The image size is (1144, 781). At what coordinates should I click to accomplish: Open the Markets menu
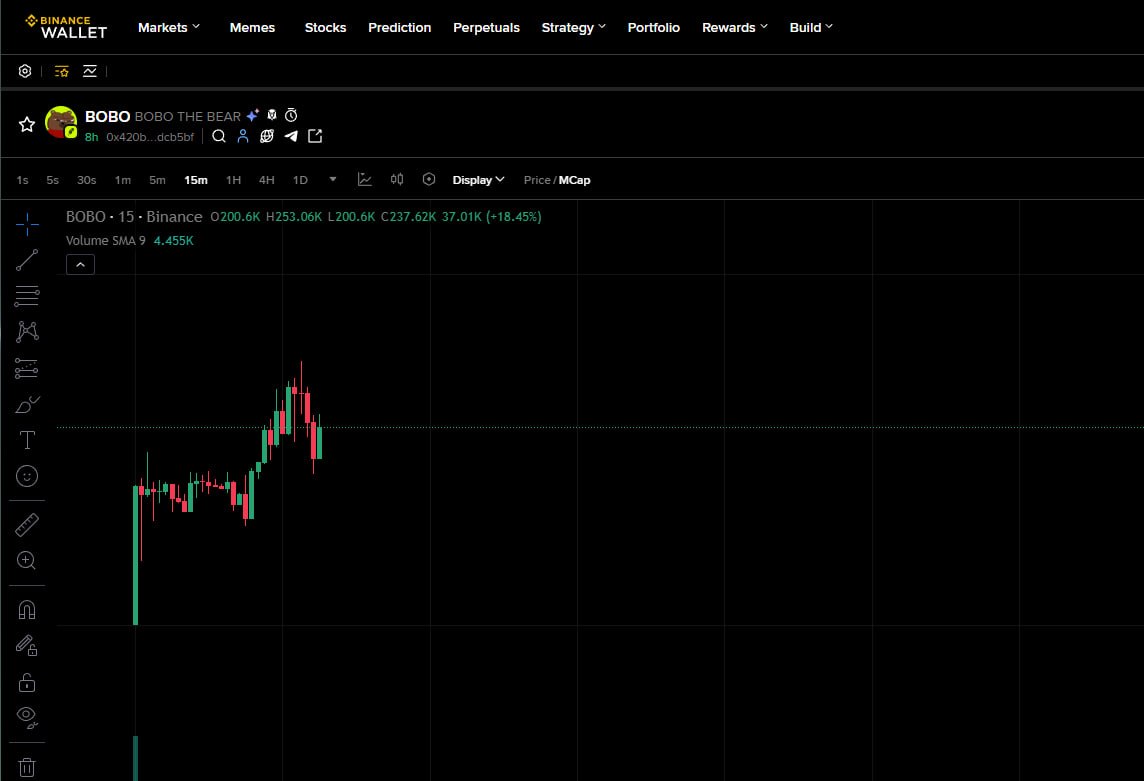(169, 27)
